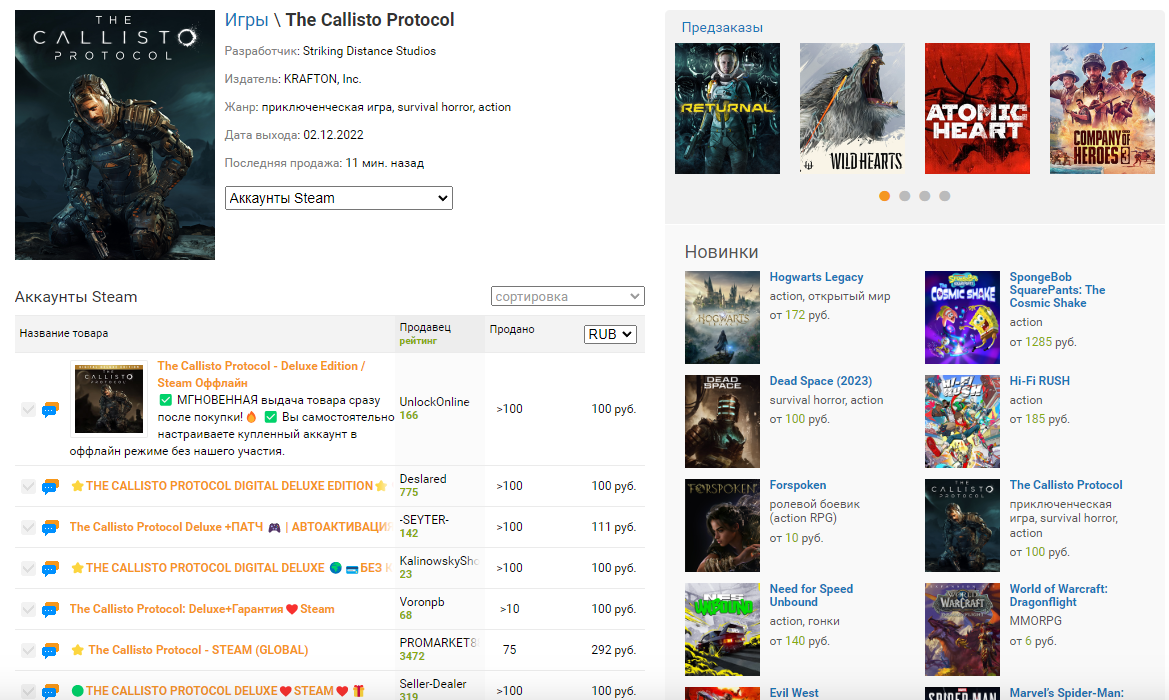Click rating 775 under Deslared
Image resolution: width=1169 pixels, height=700 pixels.
click(x=409, y=493)
